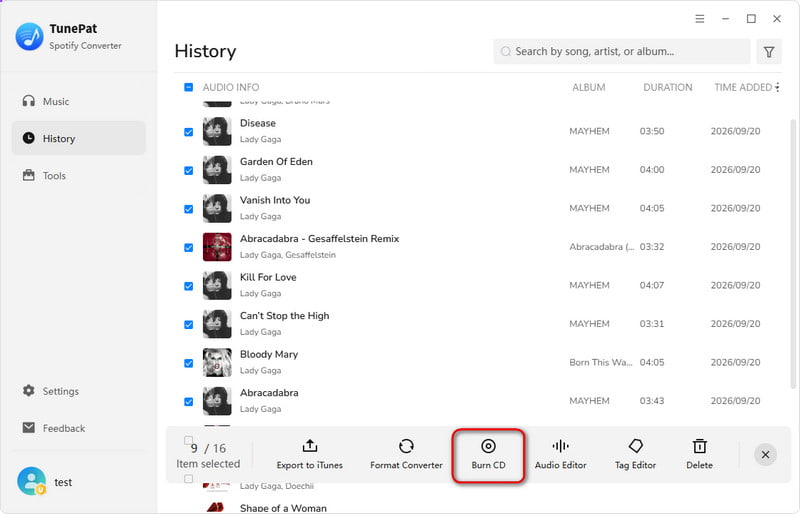800x514 pixels.
Task: Click the AUDIO INFO column header
Action: [x=231, y=87]
